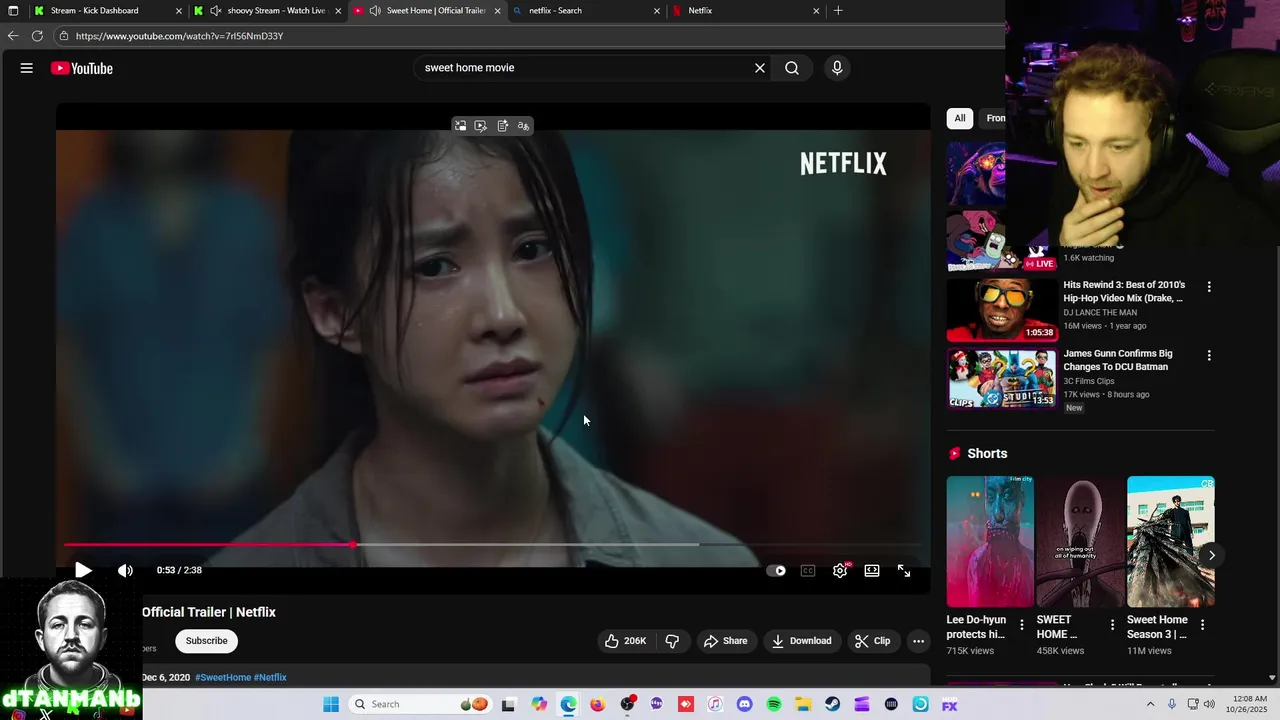Select the All filter chip
Screen dimensions: 1280x720
coord(960,118)
